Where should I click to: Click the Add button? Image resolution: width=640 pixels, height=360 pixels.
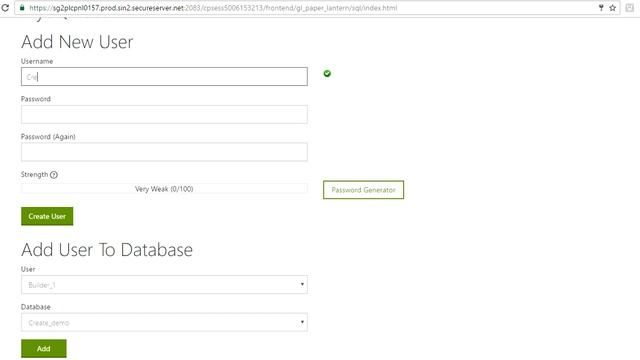[44, 349]
